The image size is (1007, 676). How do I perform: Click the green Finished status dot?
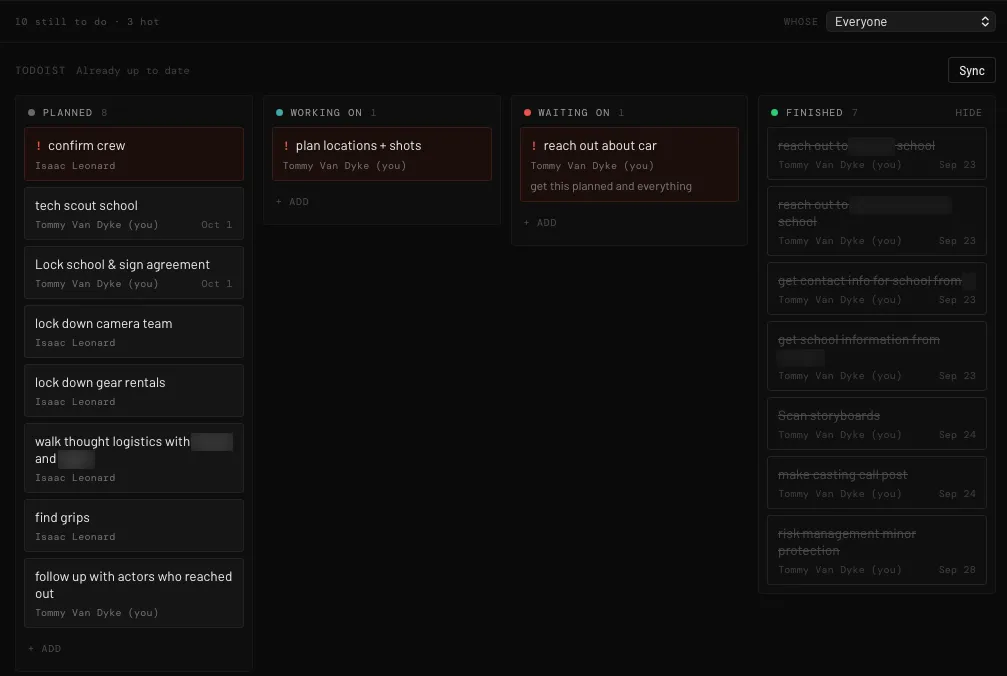pyautogui.click(x=775, y=113)
